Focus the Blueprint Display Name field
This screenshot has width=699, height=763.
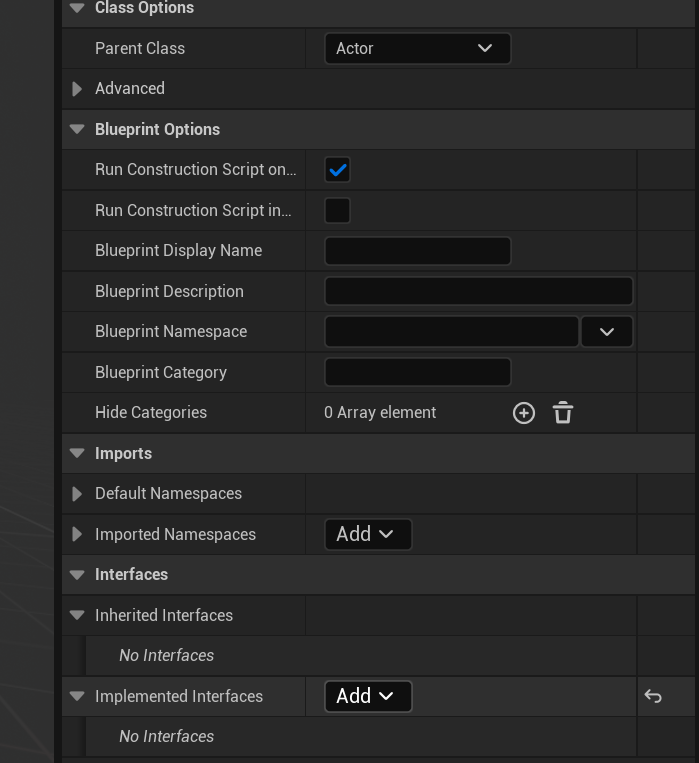point(417,251)
